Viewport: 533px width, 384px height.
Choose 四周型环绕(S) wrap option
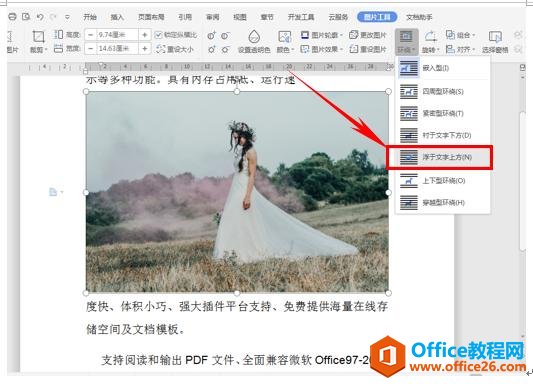coord(443,91)
